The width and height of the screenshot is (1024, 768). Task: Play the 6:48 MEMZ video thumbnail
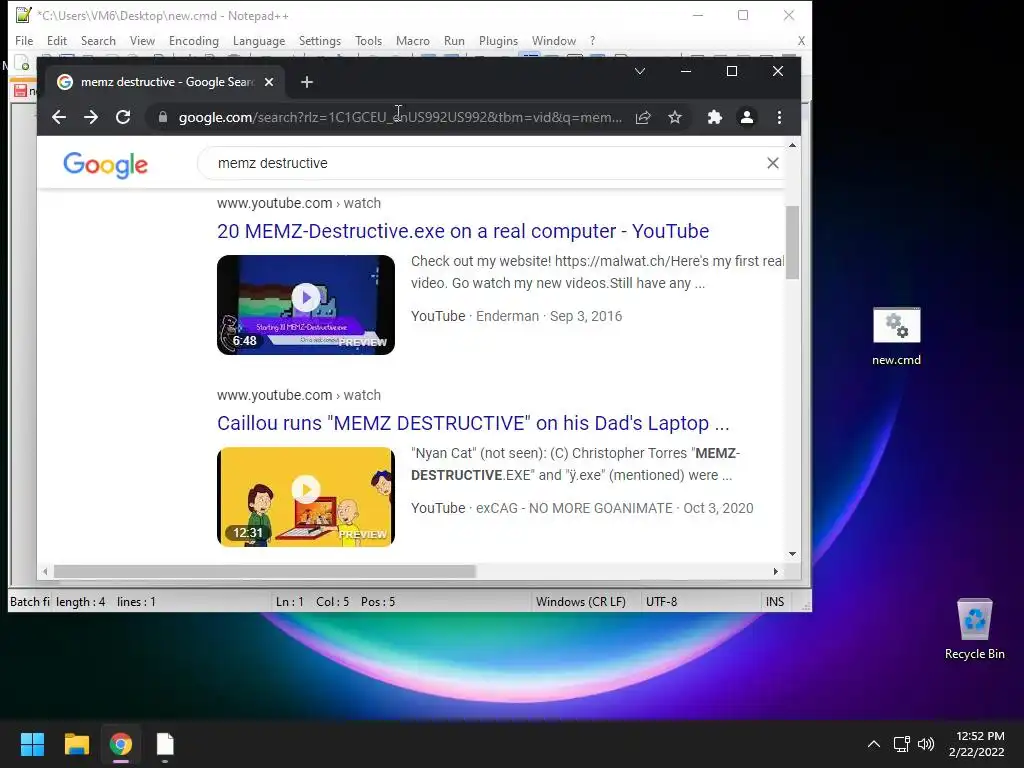pos(306,305)
